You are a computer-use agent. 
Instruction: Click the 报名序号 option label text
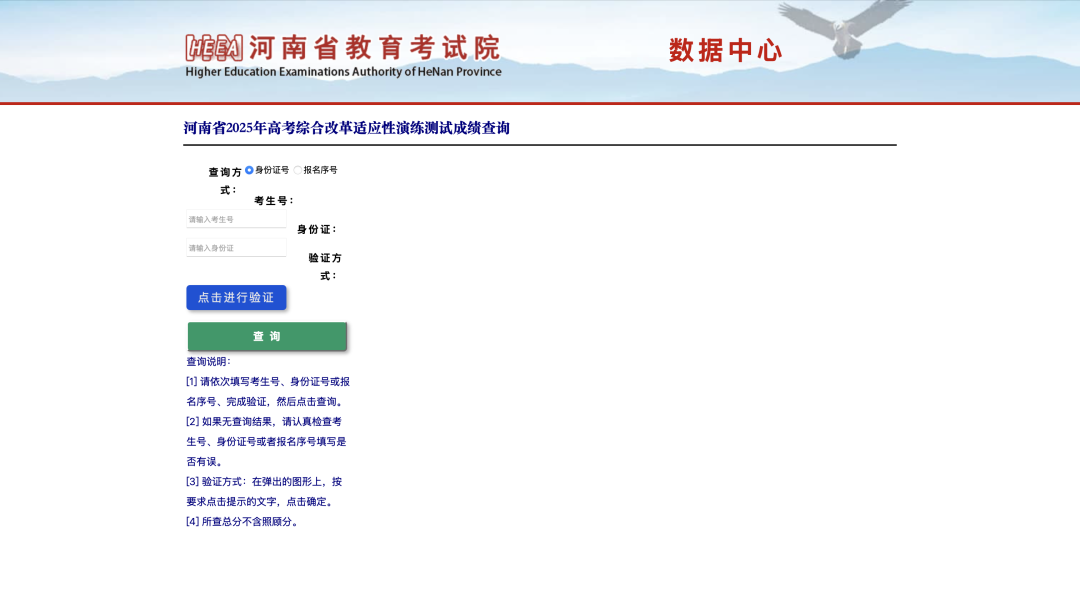(x=321, y=170)
